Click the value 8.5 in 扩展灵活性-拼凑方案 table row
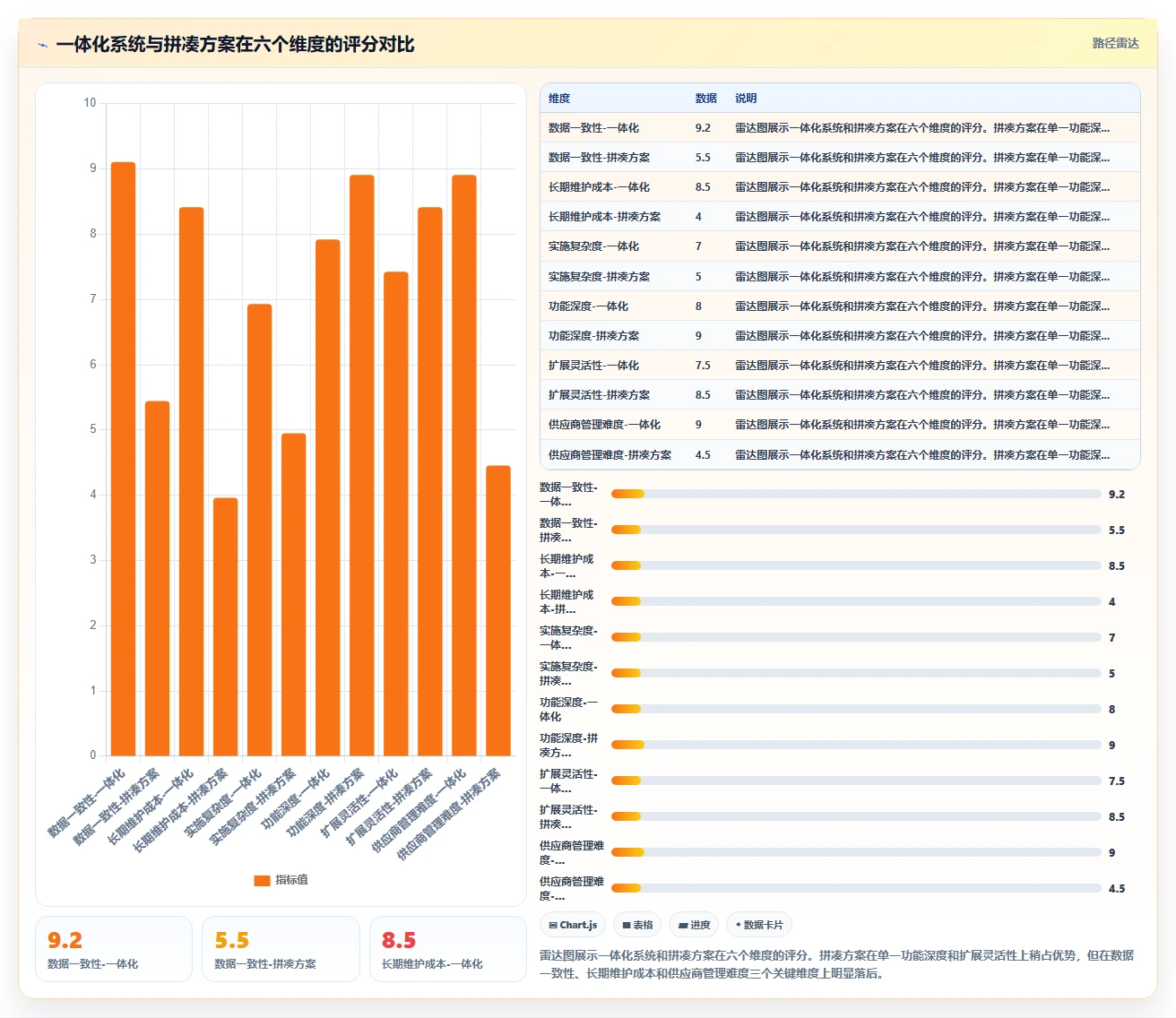This screenshot has width=1176, height=1018. point(703,395)
